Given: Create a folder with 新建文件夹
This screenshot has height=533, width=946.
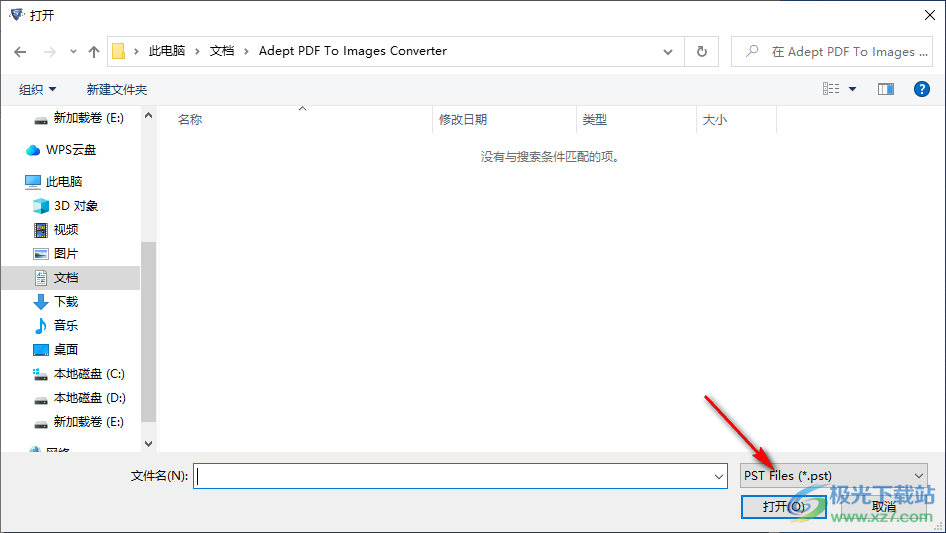Looking at the screenshot, I should (117, 90).
